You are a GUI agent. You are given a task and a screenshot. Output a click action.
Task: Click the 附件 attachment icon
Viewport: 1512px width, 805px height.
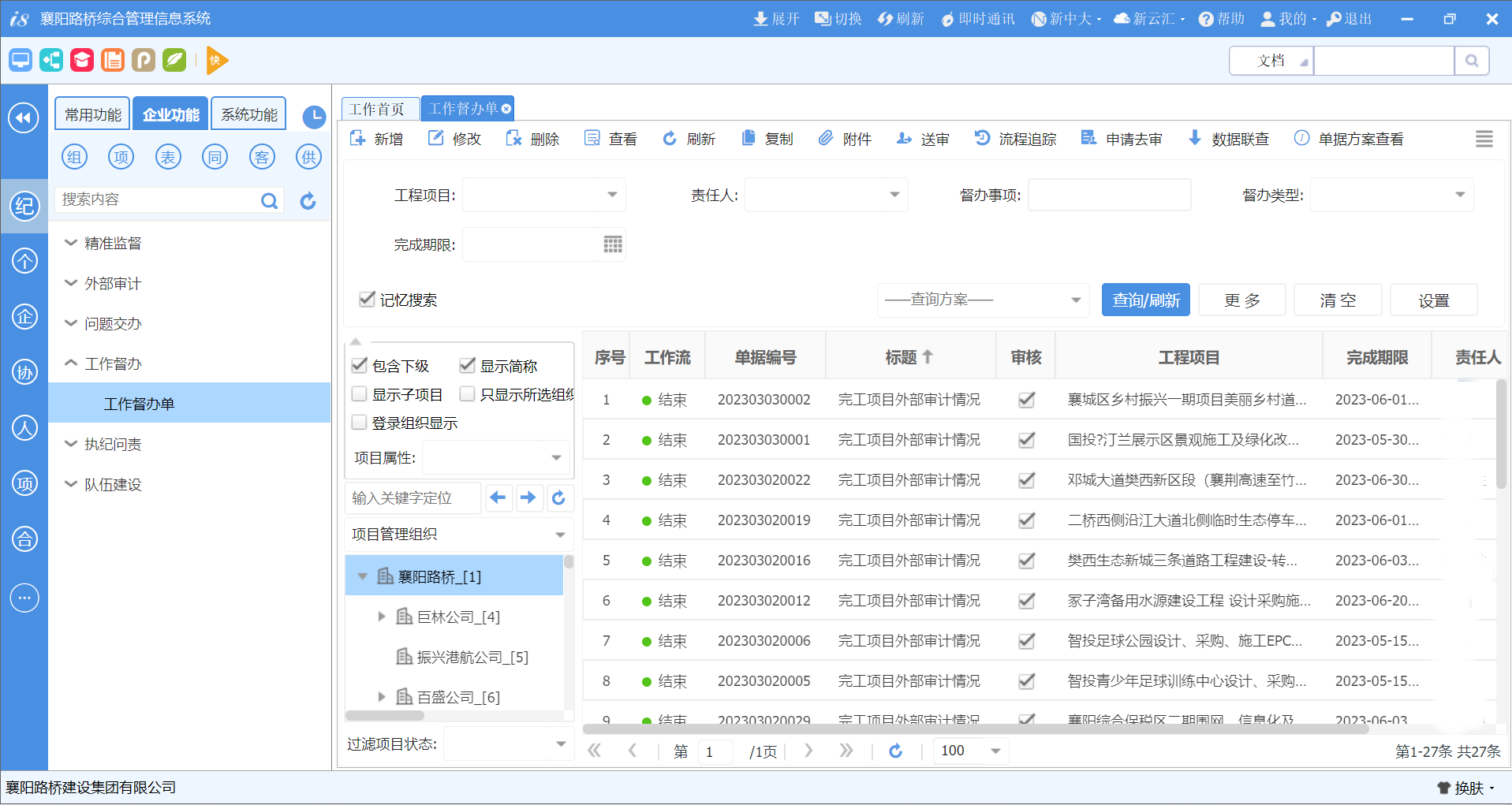pos(846,138)
